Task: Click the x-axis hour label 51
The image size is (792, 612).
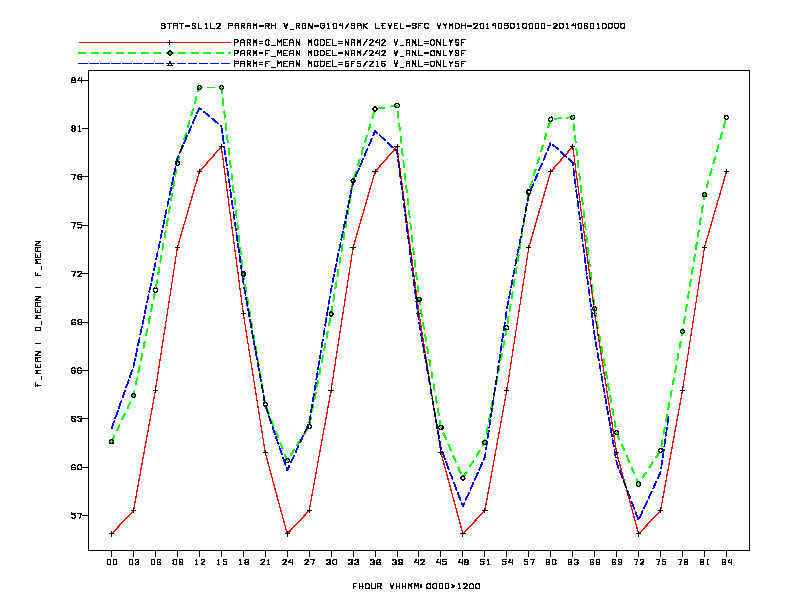Action: [485, 562]
